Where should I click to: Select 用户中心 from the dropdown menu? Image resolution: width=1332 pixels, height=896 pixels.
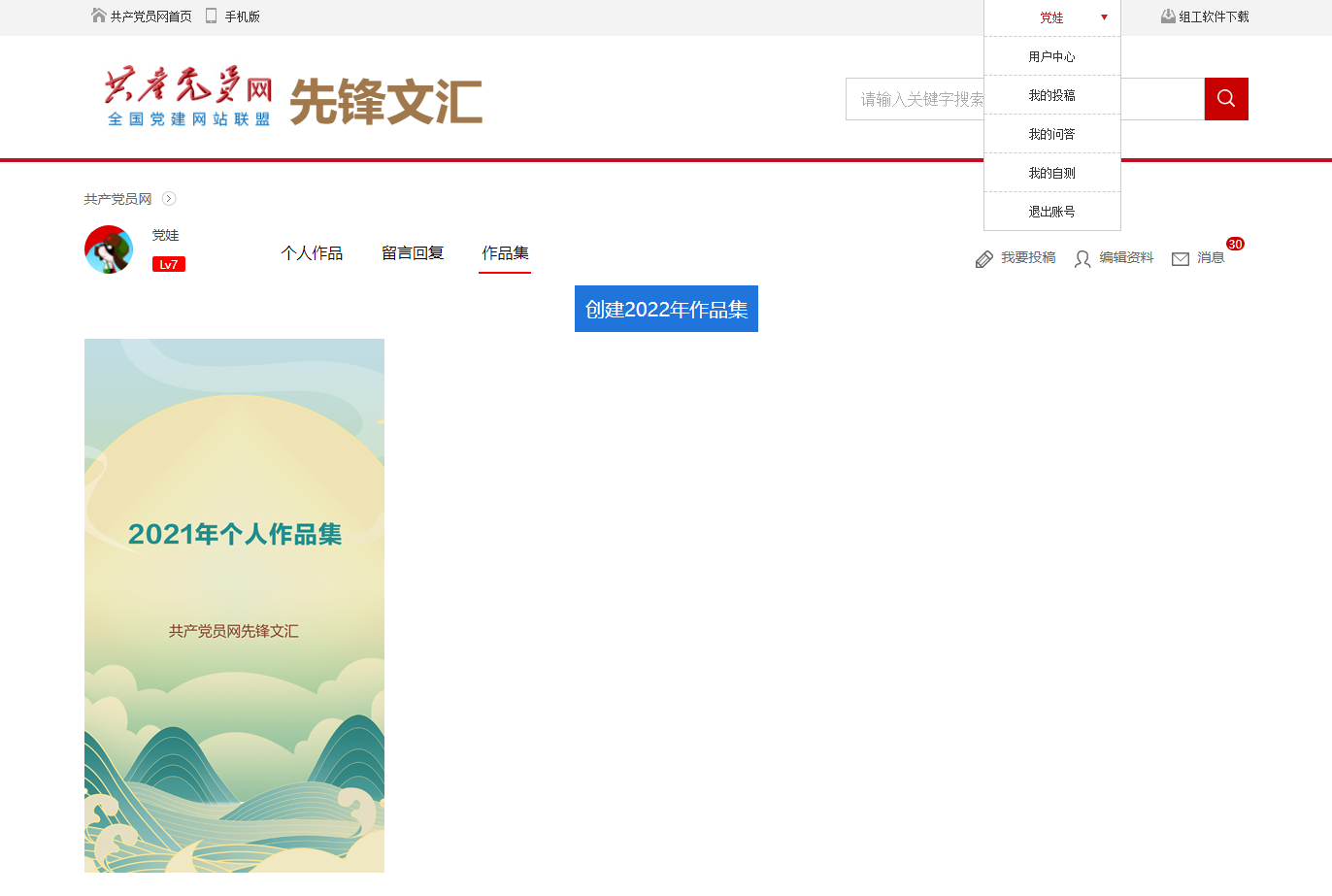(x=1051, y=56)
